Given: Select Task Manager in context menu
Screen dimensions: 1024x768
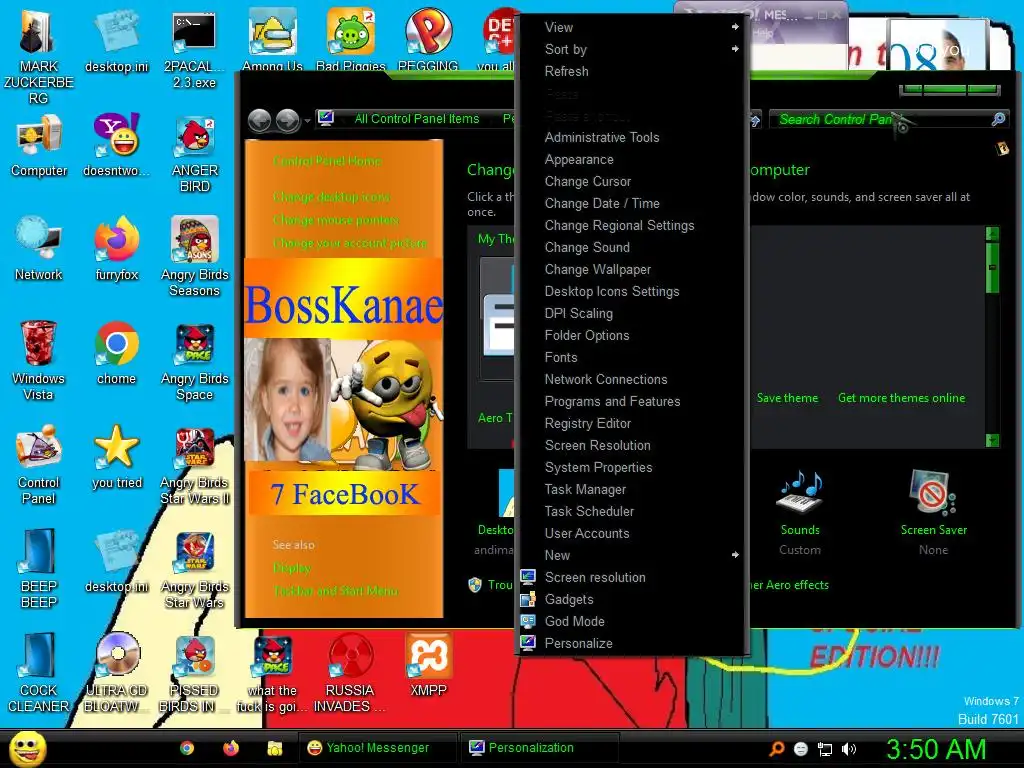Looking at the screenshot, I should coord(632,489).
